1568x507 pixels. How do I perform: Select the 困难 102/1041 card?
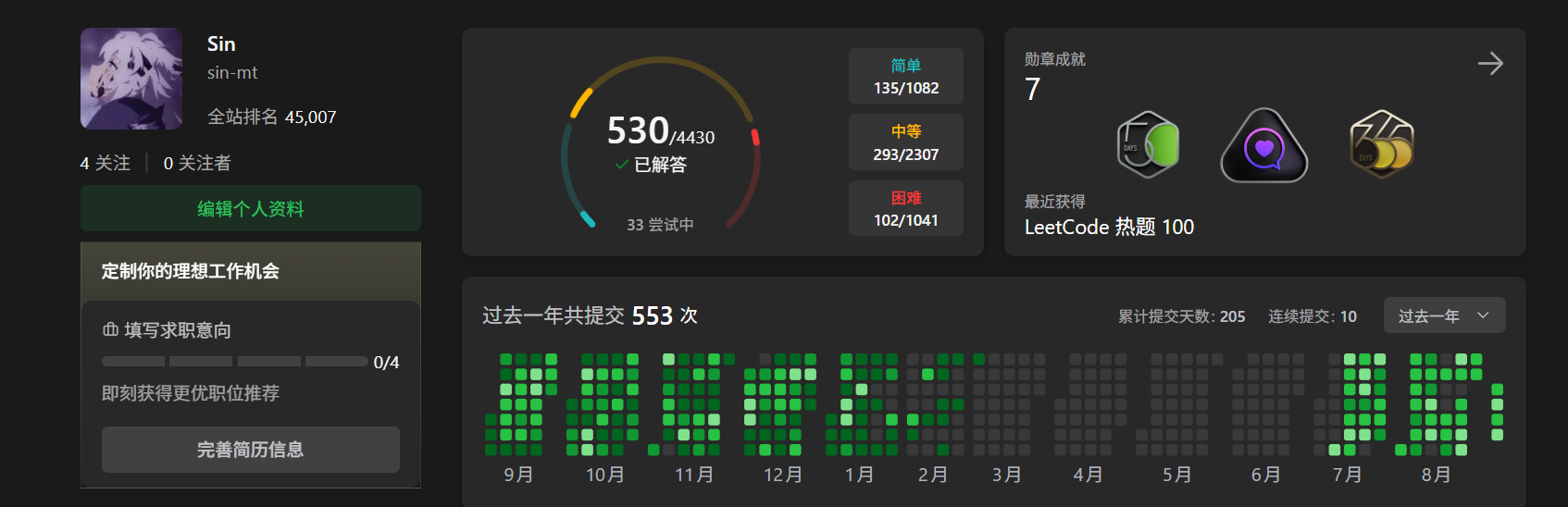click(x=906, y=208)
